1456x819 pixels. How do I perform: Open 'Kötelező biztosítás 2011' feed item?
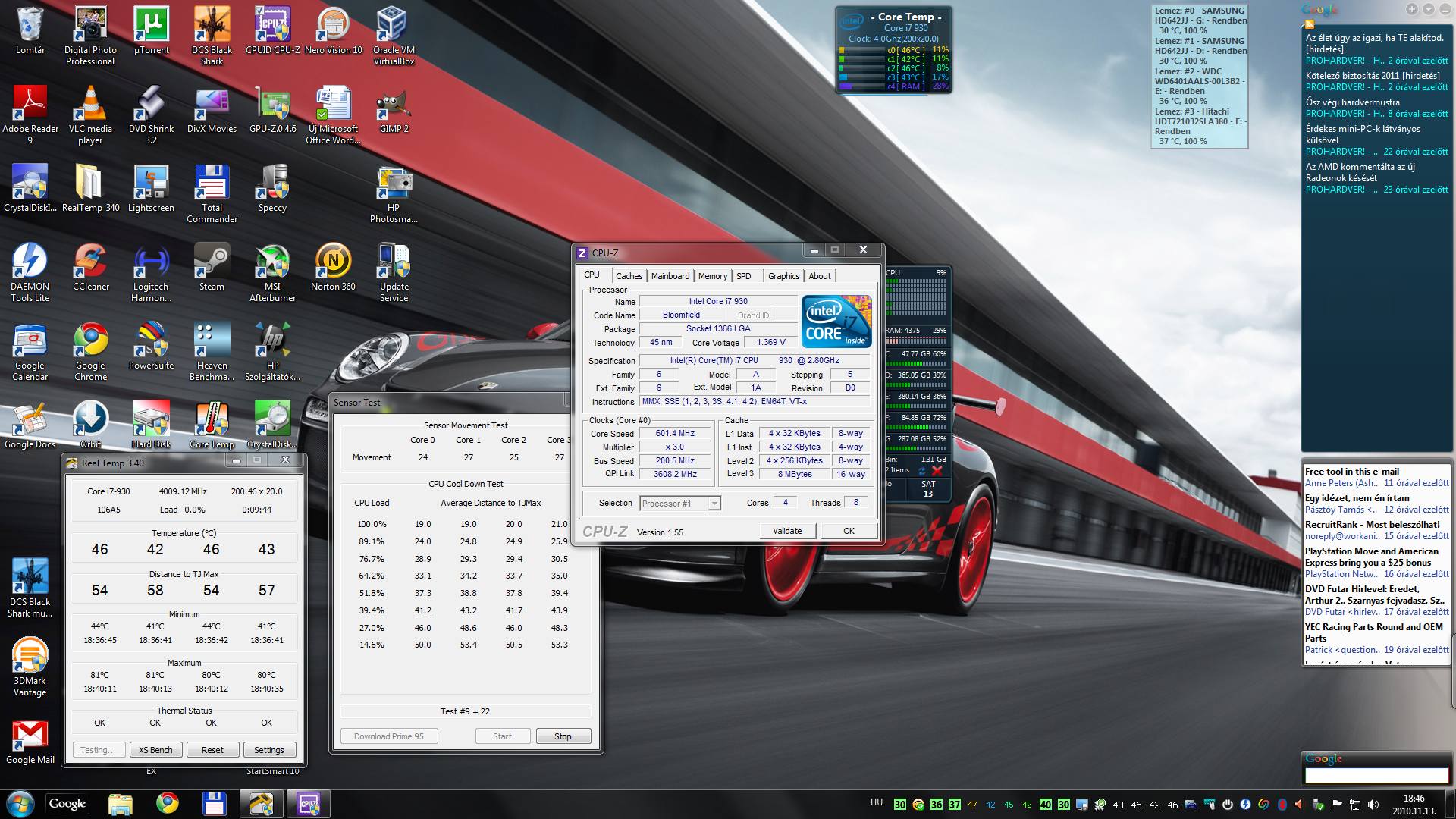1373,76
